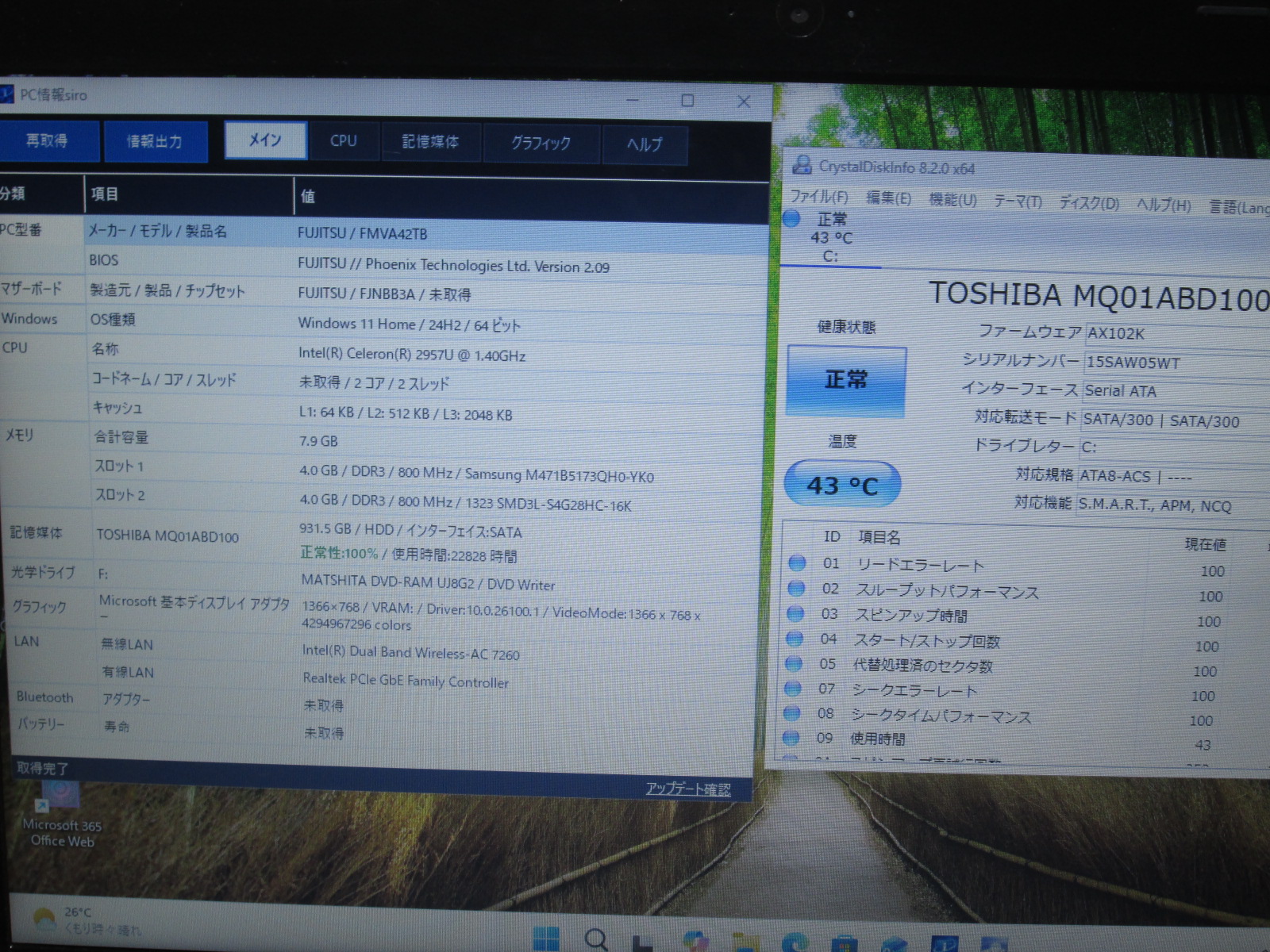Click the MATSHITA DVD-RAM UJ8G2 value
This screenshot has width=1270, height=952.
(429, 583)
